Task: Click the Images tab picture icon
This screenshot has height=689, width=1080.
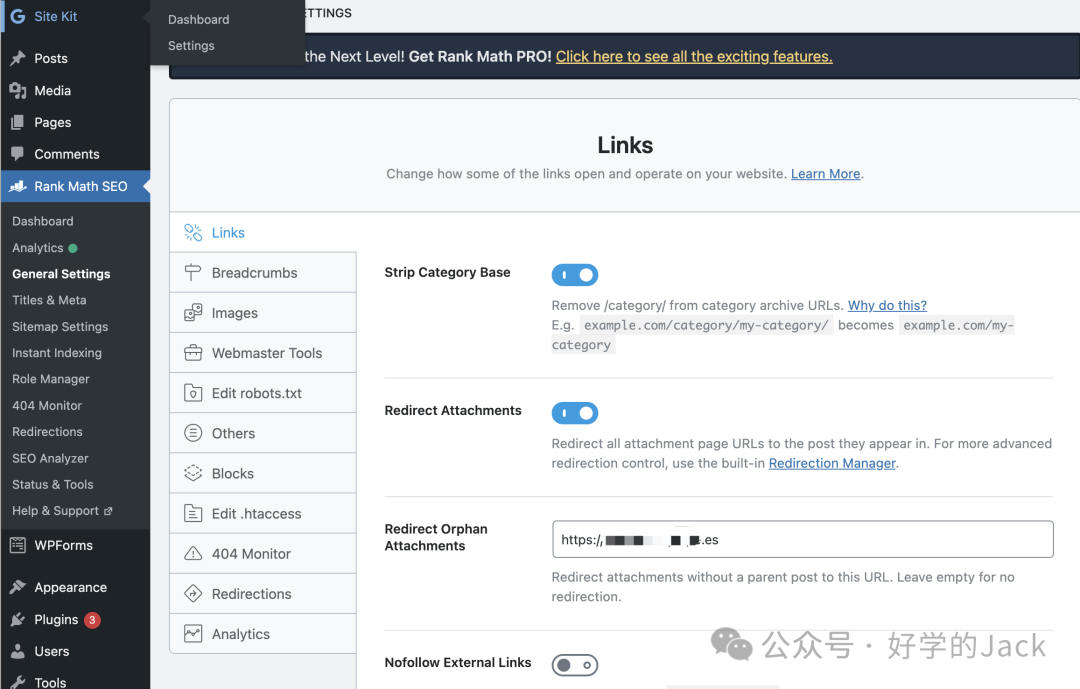Action: (x=193, y=313)
